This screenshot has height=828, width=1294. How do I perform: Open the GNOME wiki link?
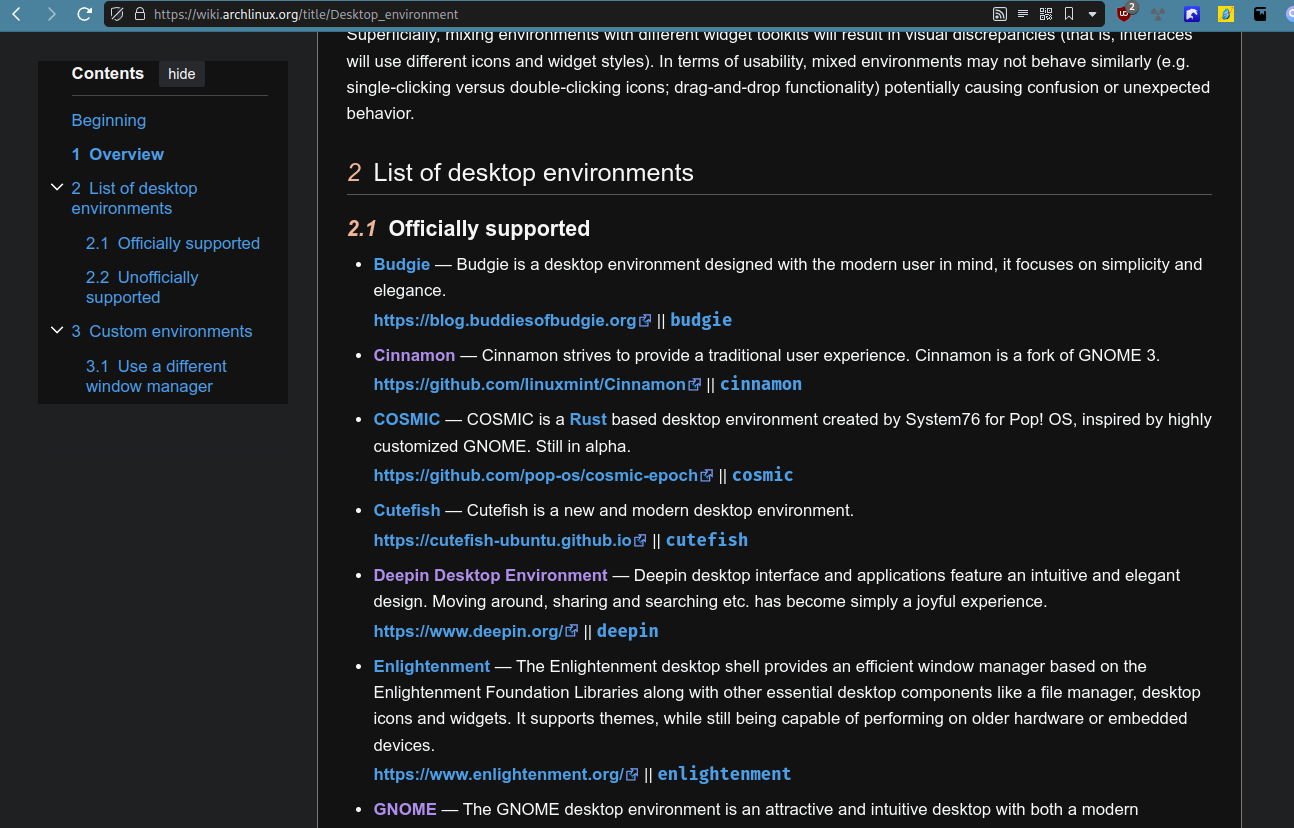pyautogui.click(x=405, y=809)
